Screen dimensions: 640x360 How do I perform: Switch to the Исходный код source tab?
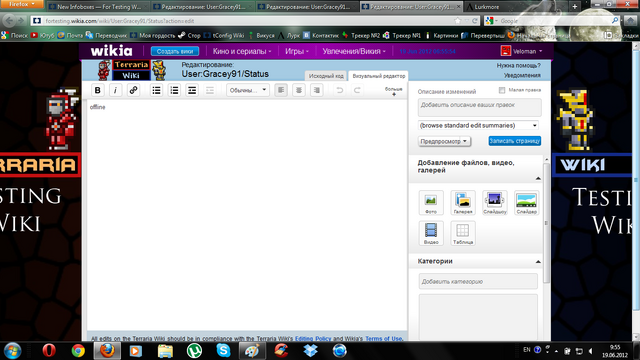[326, 76]
